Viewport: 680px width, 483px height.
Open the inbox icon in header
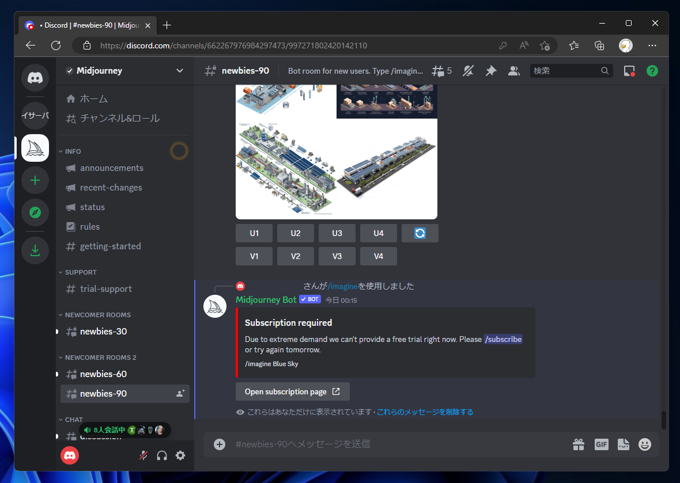coord(629,71)
